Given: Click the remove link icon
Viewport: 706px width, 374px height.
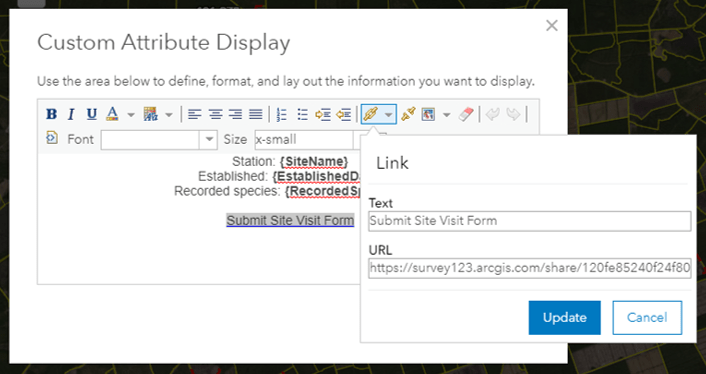Looking at the screenshot, I should pos(408,114).
